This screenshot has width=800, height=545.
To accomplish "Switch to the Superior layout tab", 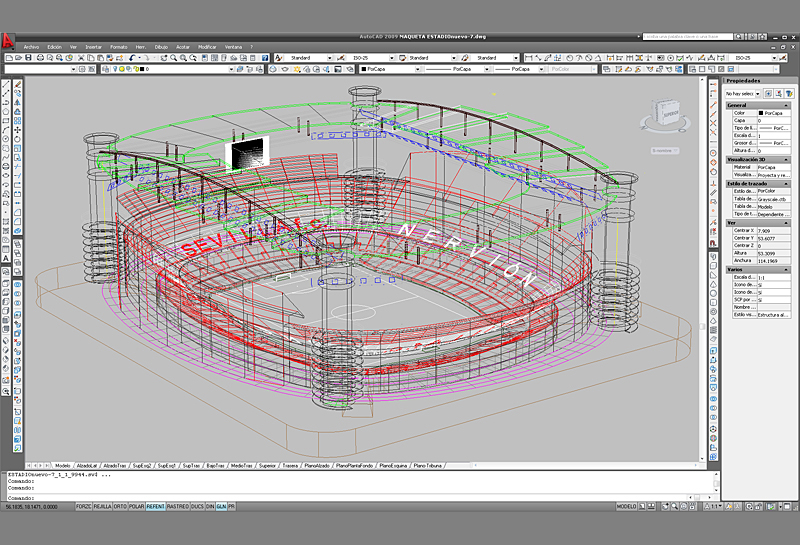I will [x=267, y=466].
